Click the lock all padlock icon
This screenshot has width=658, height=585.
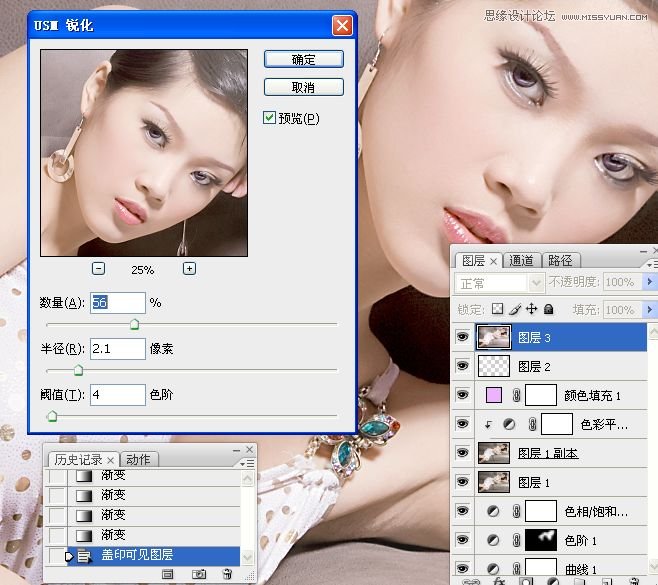[548, 310]
